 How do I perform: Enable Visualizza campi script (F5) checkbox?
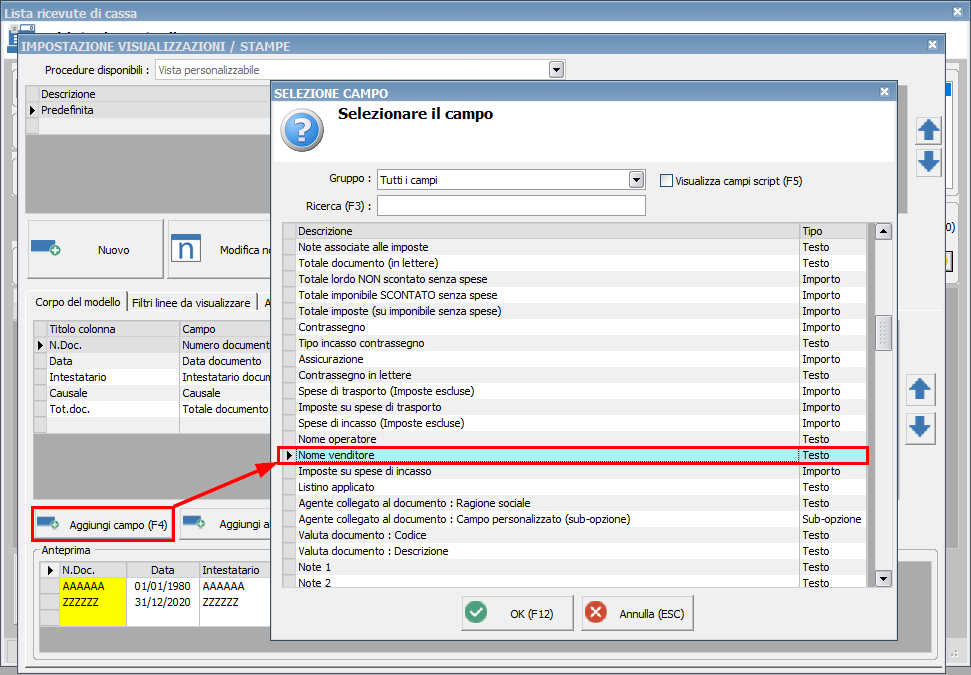click(666, 181)
